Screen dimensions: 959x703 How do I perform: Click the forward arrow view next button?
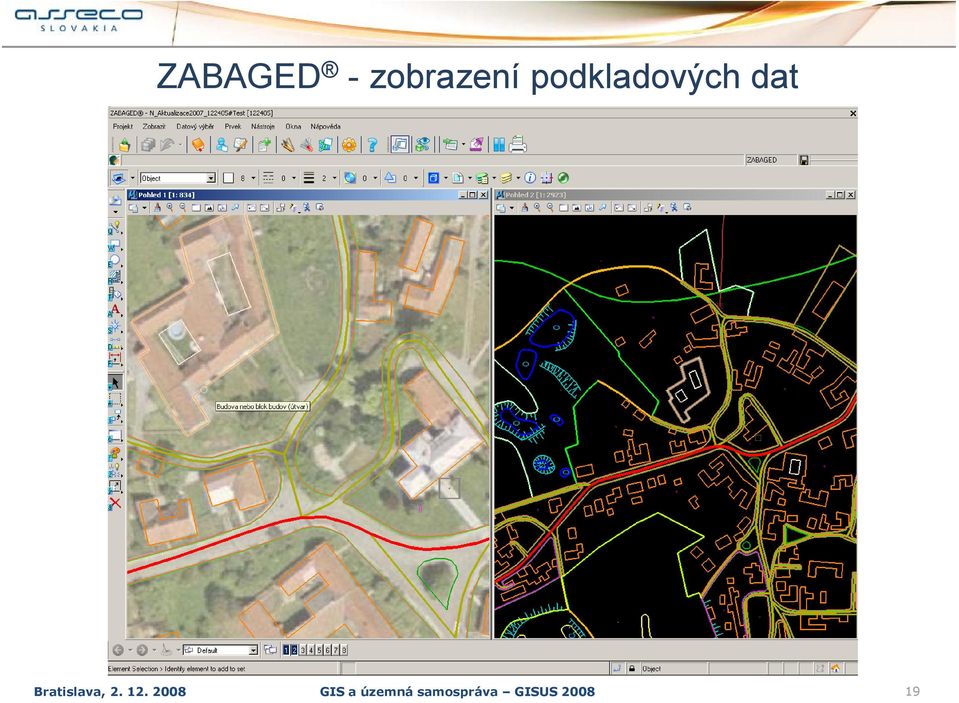pyautogui.click(x=142, y=650)
